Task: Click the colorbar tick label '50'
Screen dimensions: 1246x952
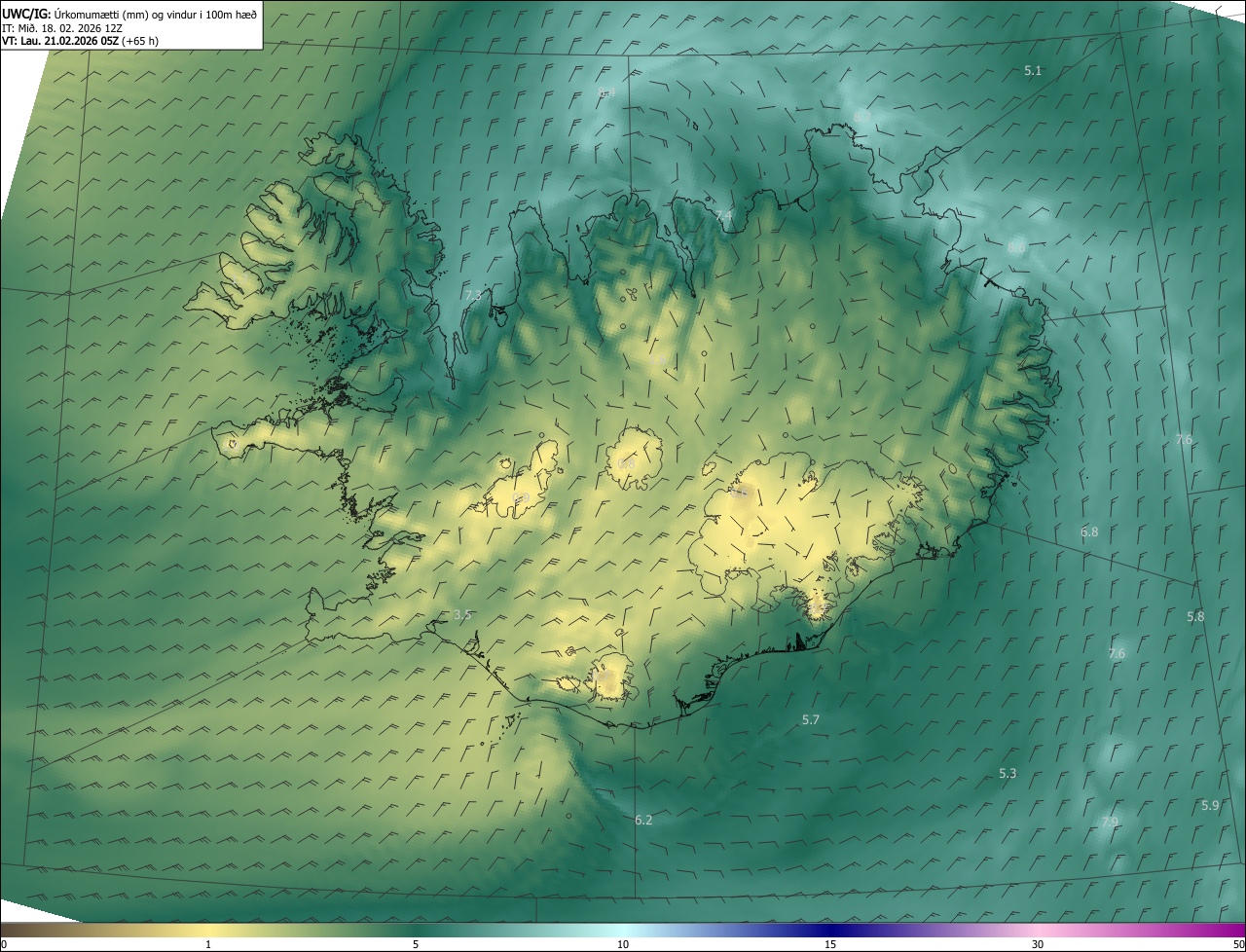Action: pos(1238,944)
